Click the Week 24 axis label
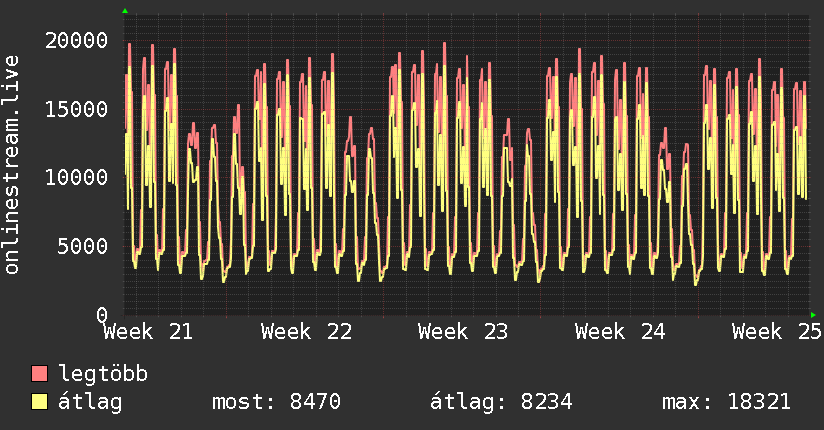Viewport: 824px width, 430px height. (x=620, y=332)
